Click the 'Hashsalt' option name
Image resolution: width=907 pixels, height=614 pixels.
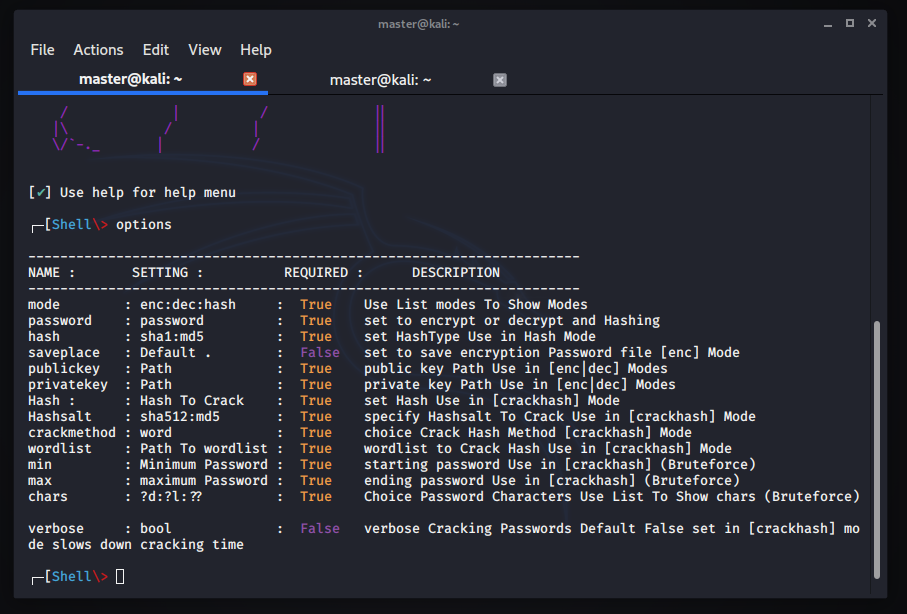[x=60, y=417]
